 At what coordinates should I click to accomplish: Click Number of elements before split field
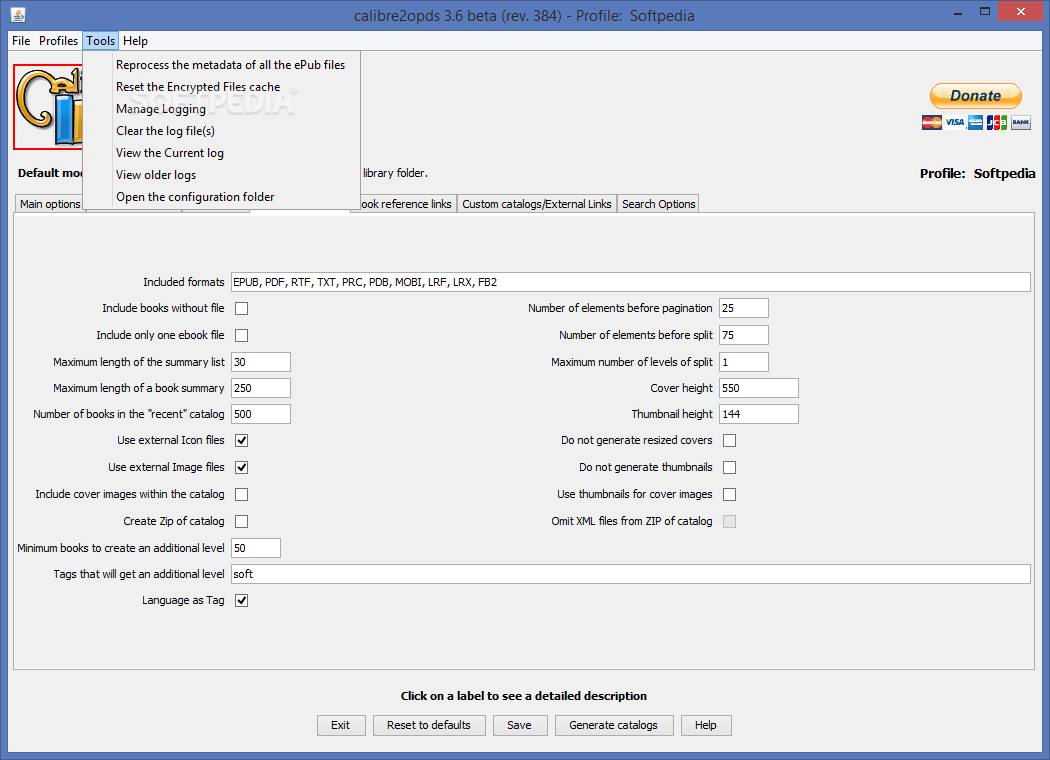pyautogui.click(x=743, y=335)
